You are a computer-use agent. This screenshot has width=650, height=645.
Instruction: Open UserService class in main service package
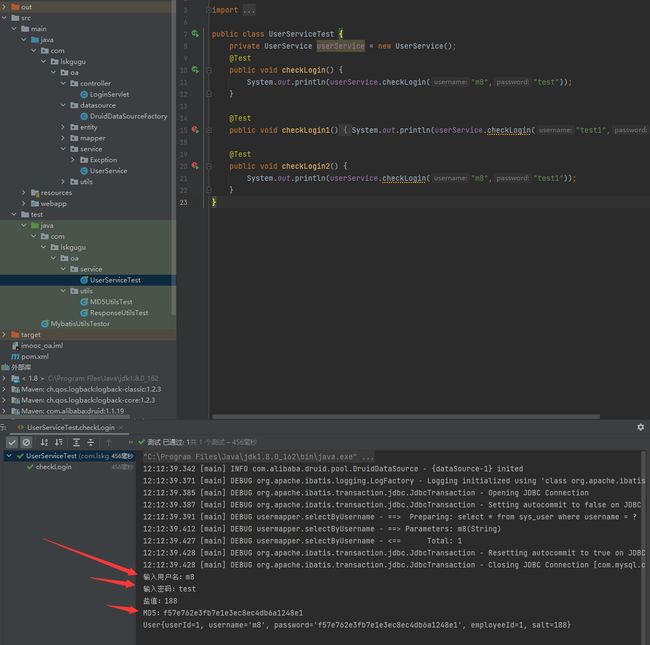pos(108,171)
